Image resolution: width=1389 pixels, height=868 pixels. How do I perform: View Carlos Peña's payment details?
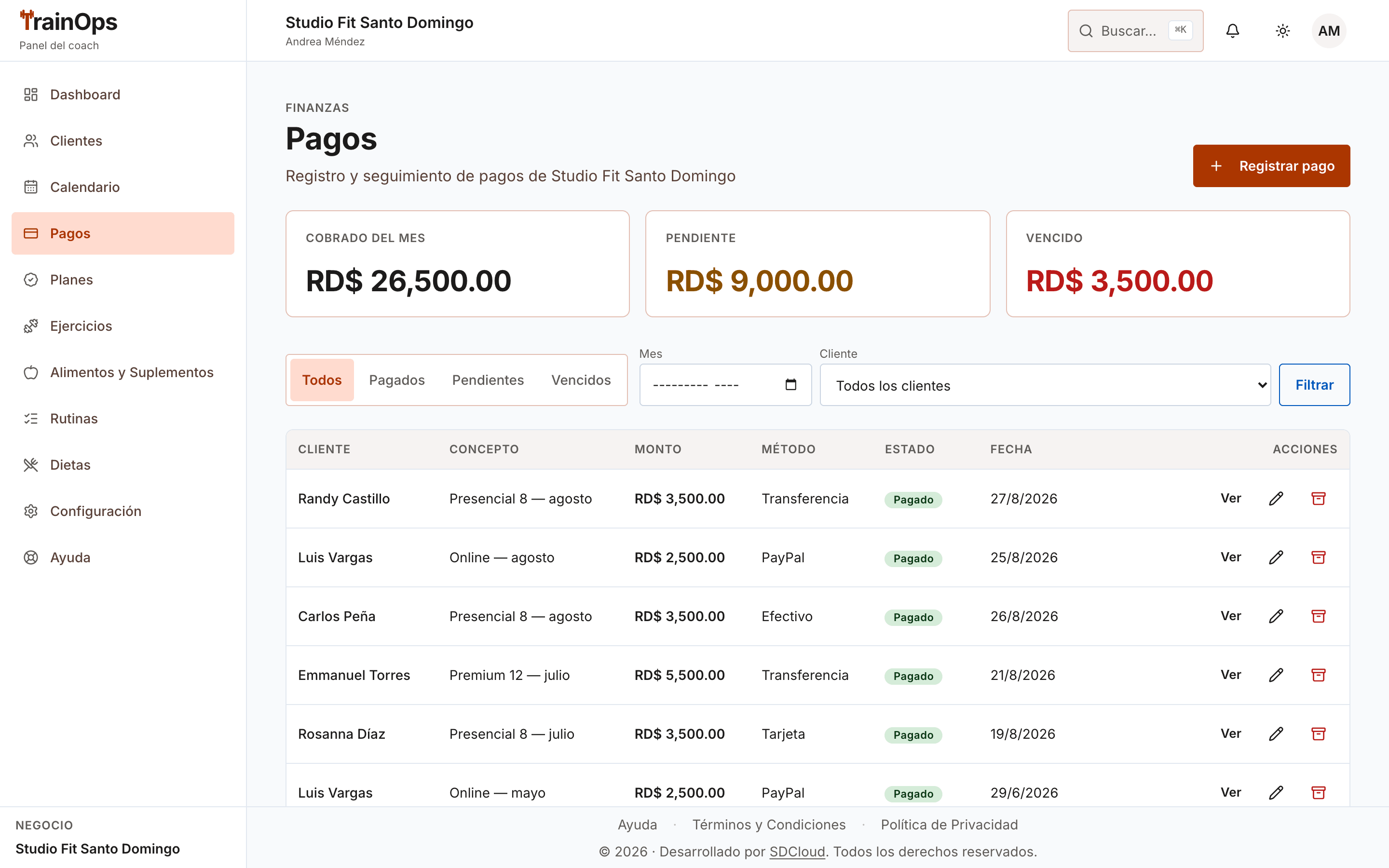pyautogui.click(x=1231, y=616)
